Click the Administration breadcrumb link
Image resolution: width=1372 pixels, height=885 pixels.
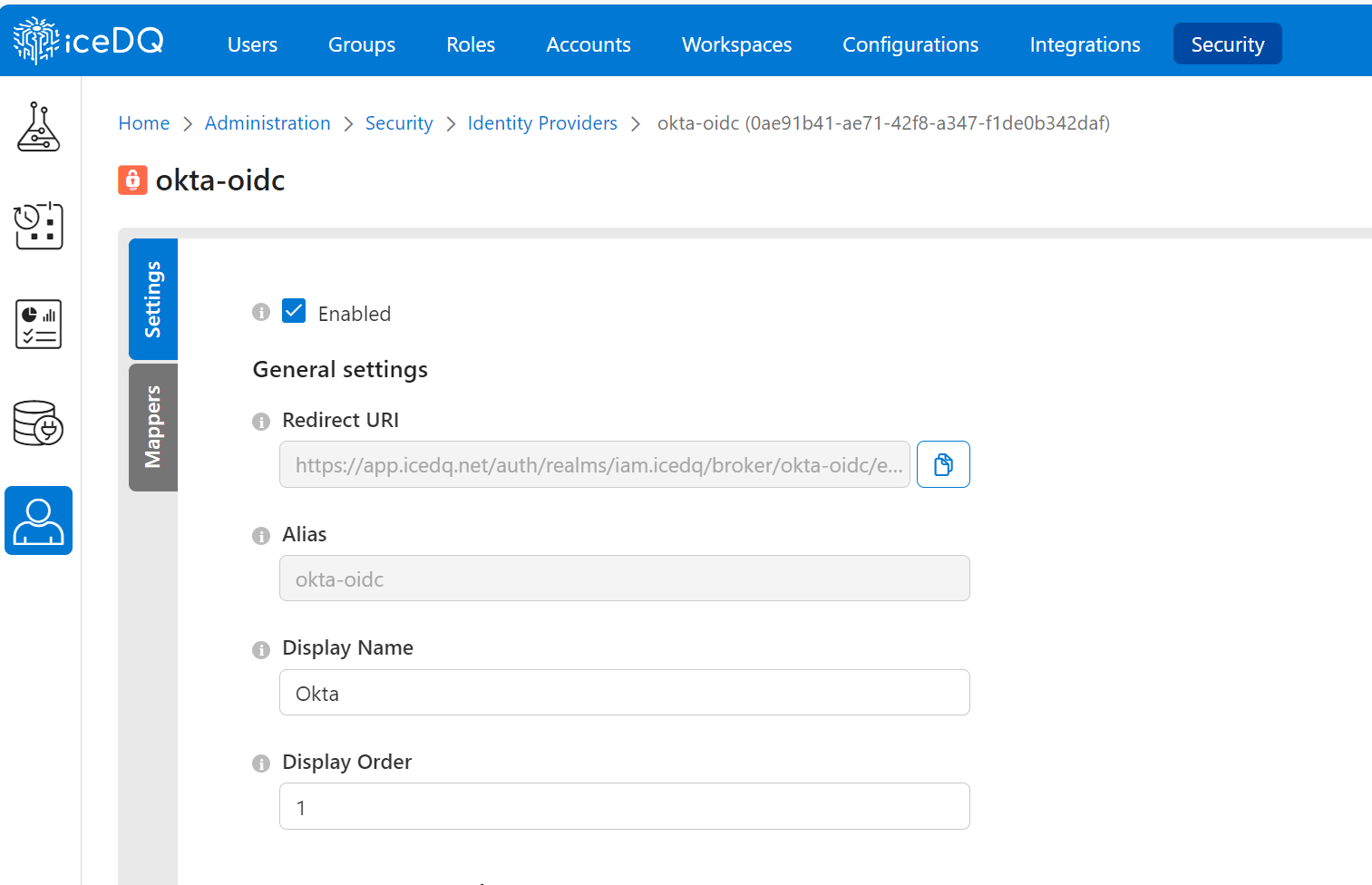268,123
